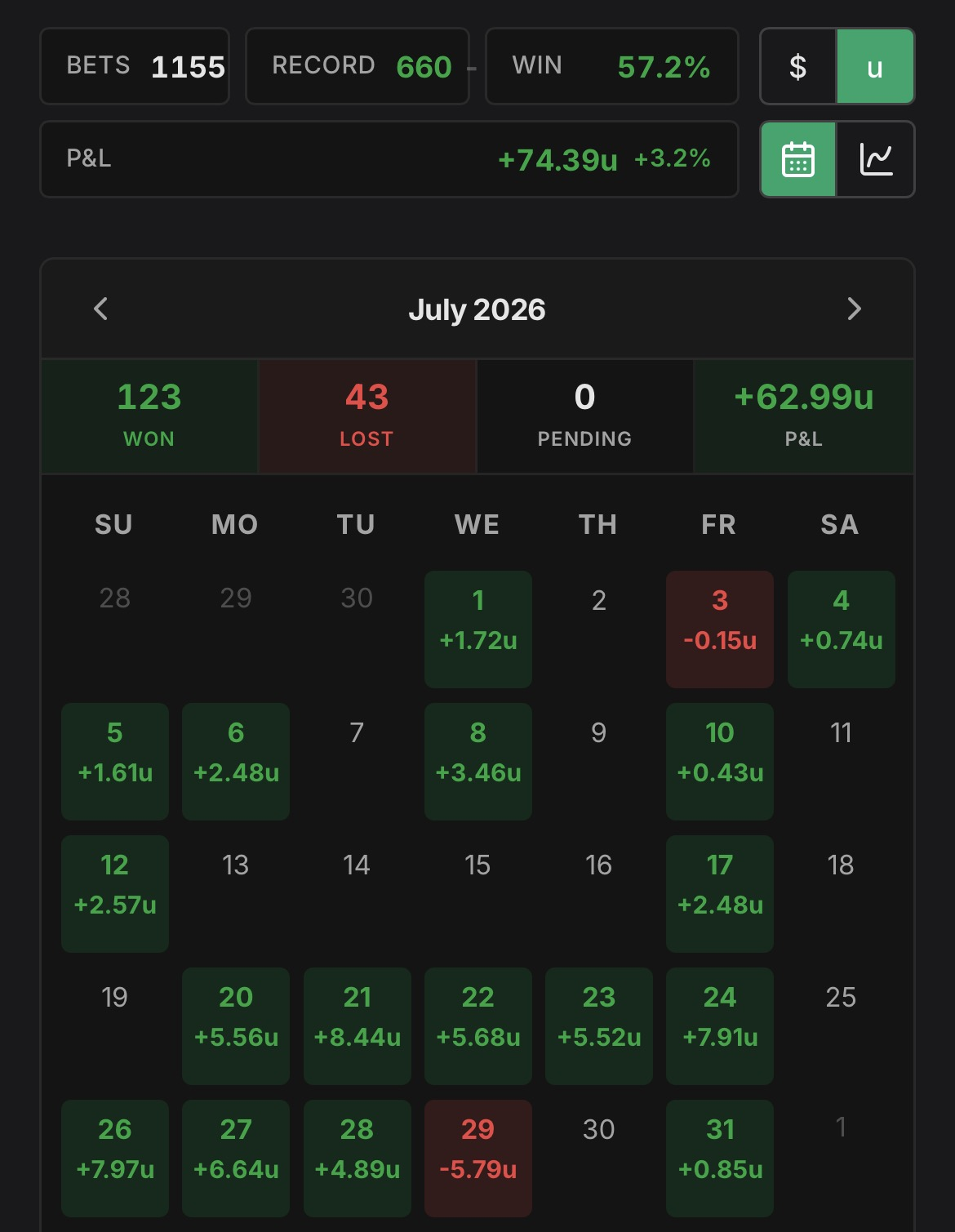Open July 21 day with +8.44u
The height and width of the screenshot is (1232, 955).
pyautogui.click(x=358, y=1026)
